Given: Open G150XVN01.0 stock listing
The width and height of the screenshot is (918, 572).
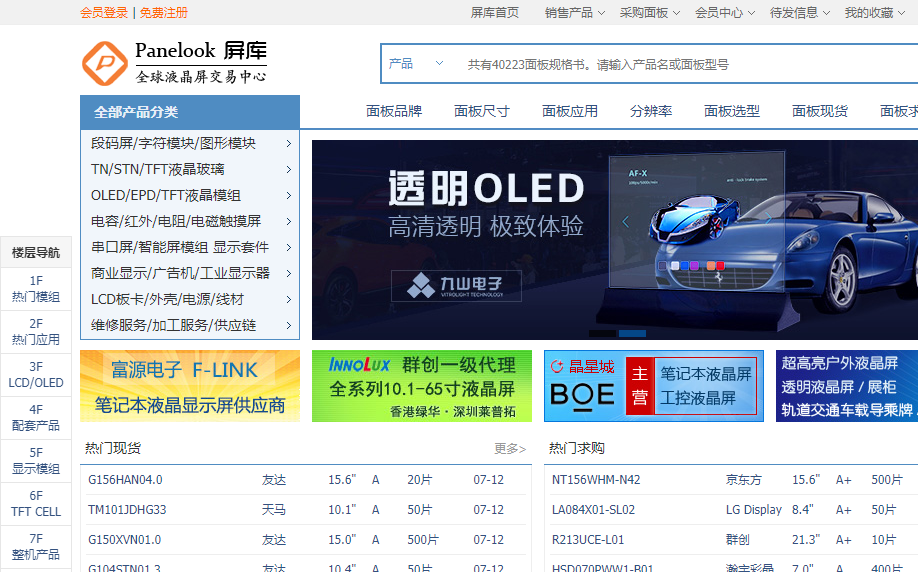Looking at the screenshot, I should [x=125, y=540].
